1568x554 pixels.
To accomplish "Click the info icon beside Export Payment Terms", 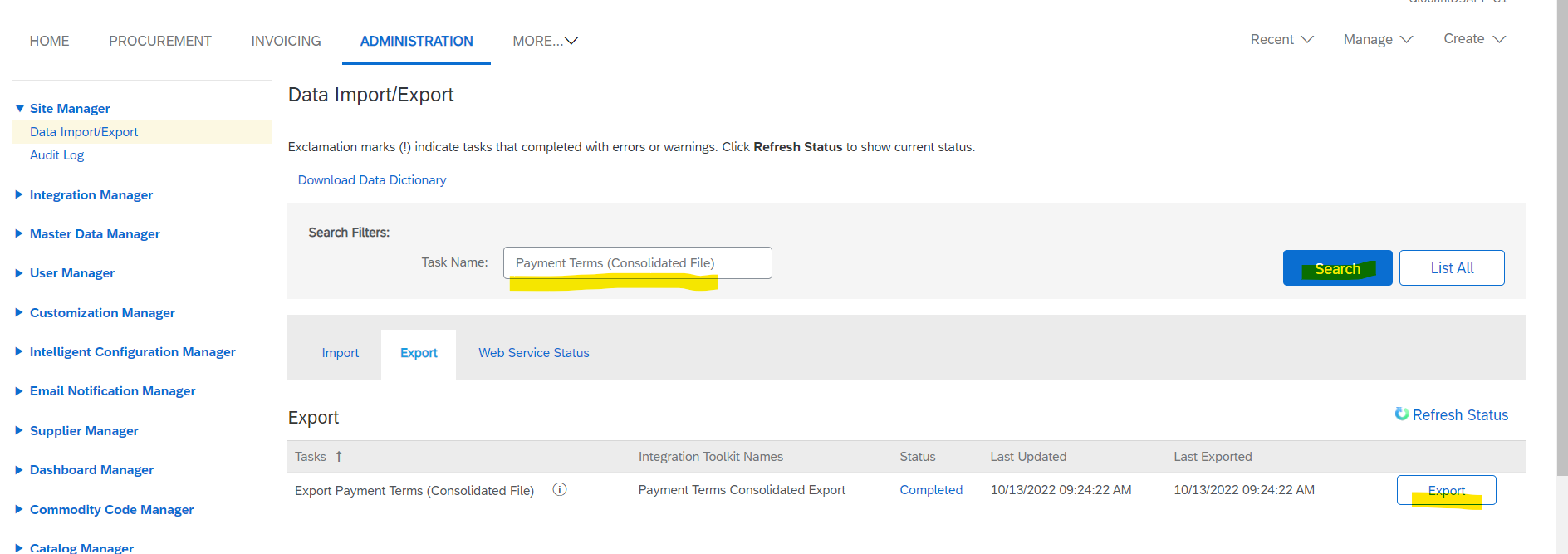I will click(x=560, y=490).
